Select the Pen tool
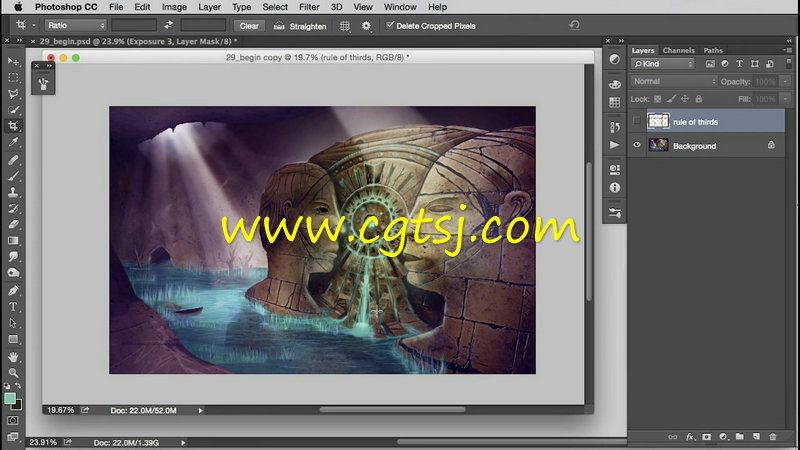 pos(13,291)
